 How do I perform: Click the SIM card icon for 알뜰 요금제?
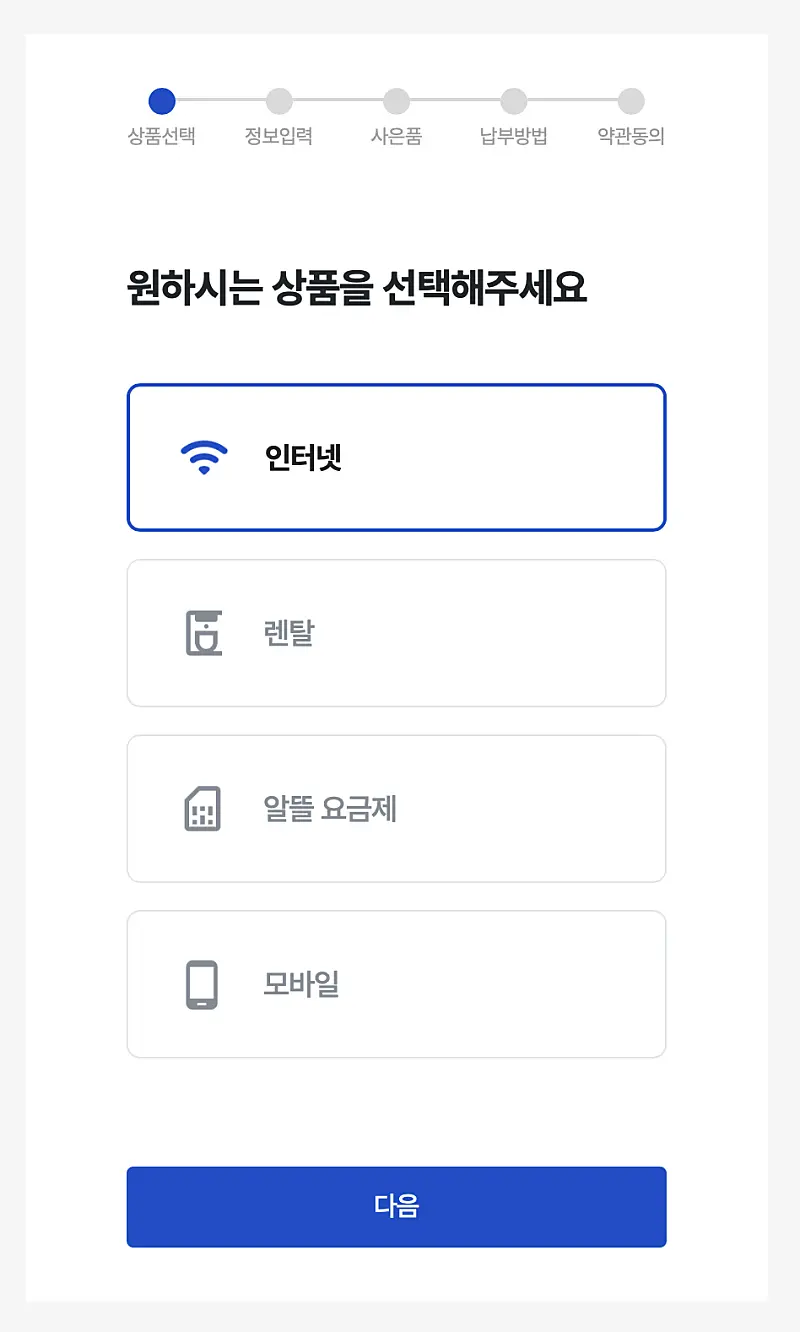click(203, 809)
